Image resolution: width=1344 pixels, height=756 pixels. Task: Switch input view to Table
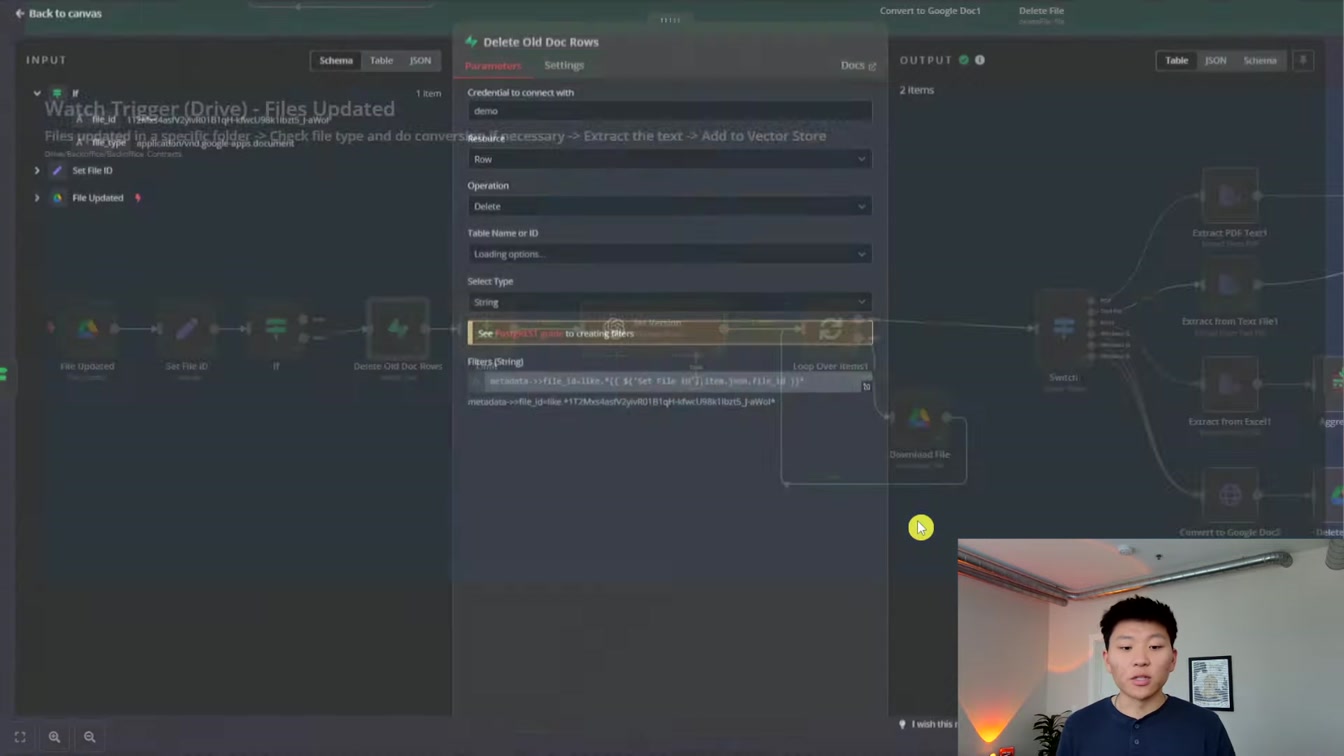click(x=381, y=60)
